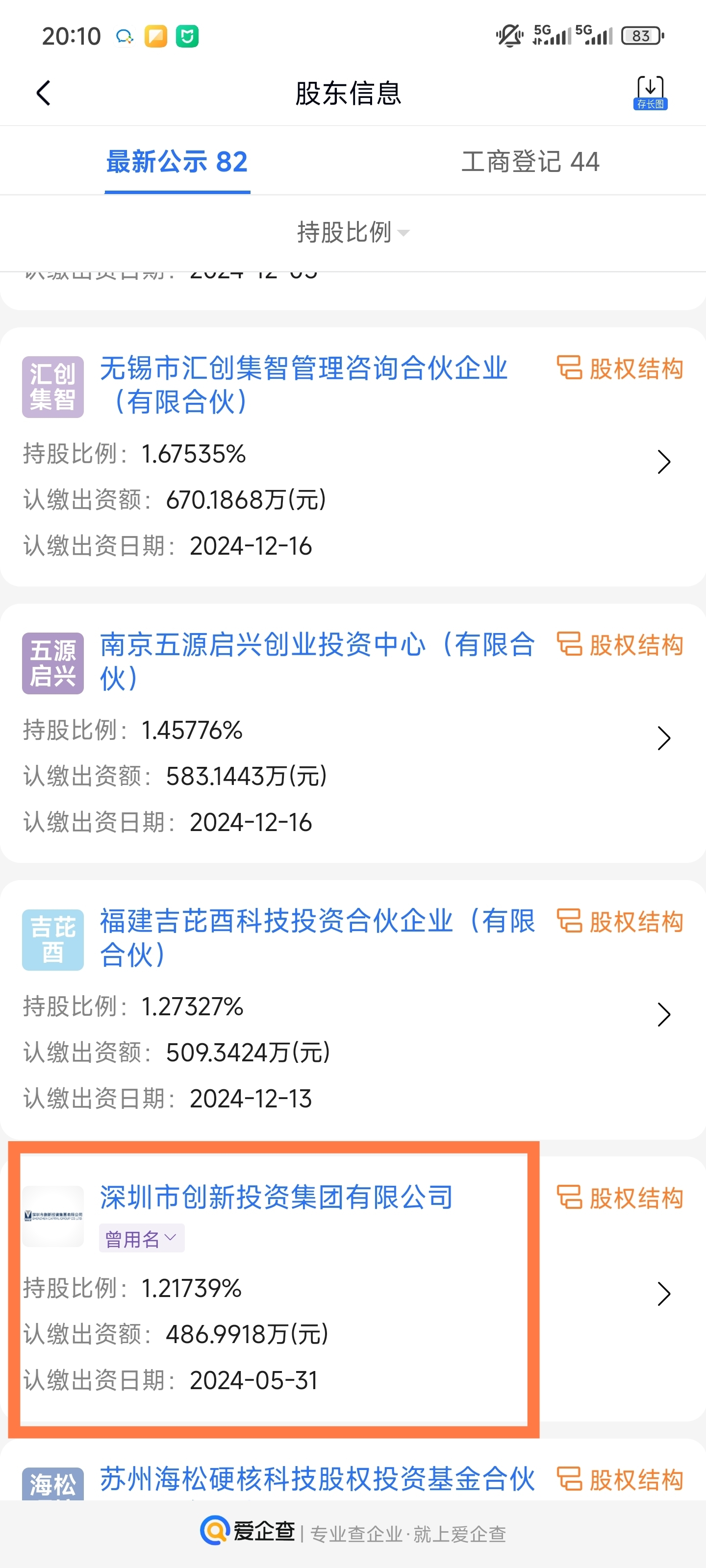Switch to 工商登记 44 tab
The image size is (706, 1568).
[530, 162]
